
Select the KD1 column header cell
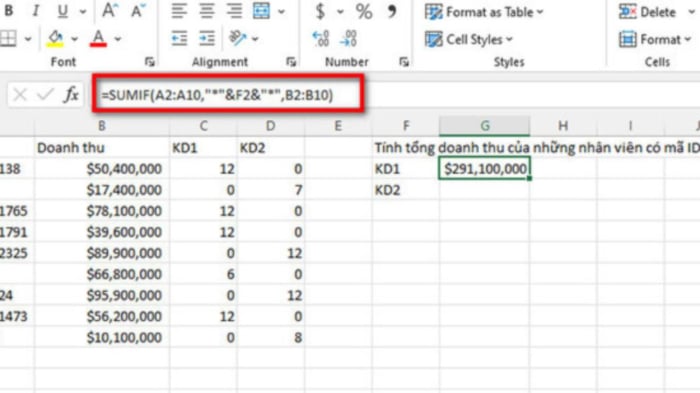point(203,148)
